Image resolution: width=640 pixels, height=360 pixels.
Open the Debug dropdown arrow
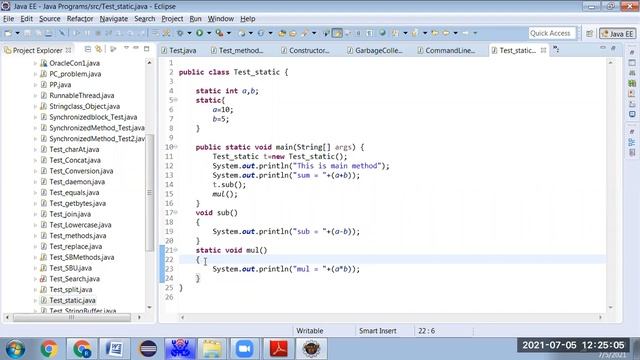pos(189,33)
